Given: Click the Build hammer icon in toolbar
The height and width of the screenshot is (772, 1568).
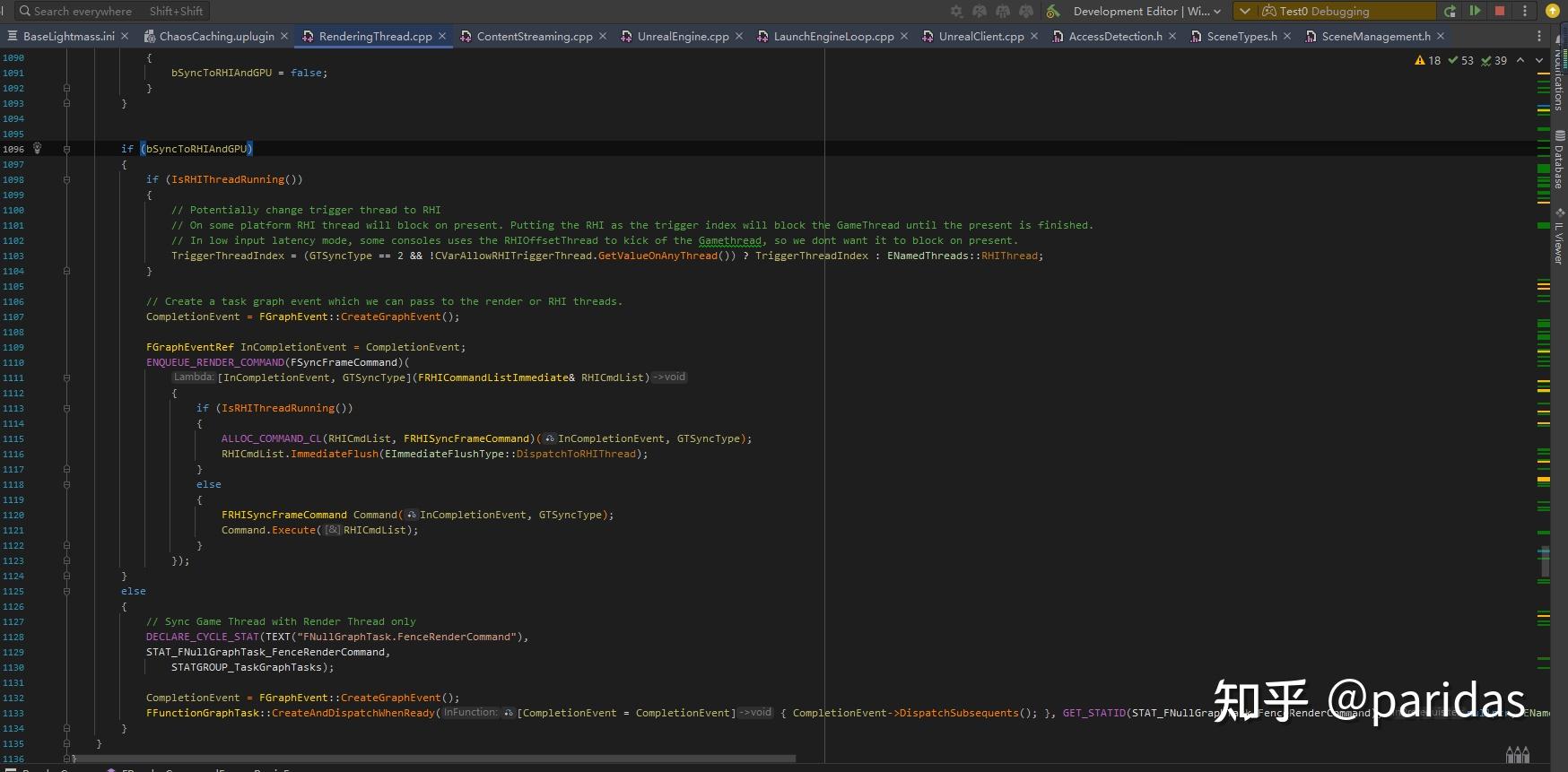Looking at the screenshot, I should tap(1053, 12).
